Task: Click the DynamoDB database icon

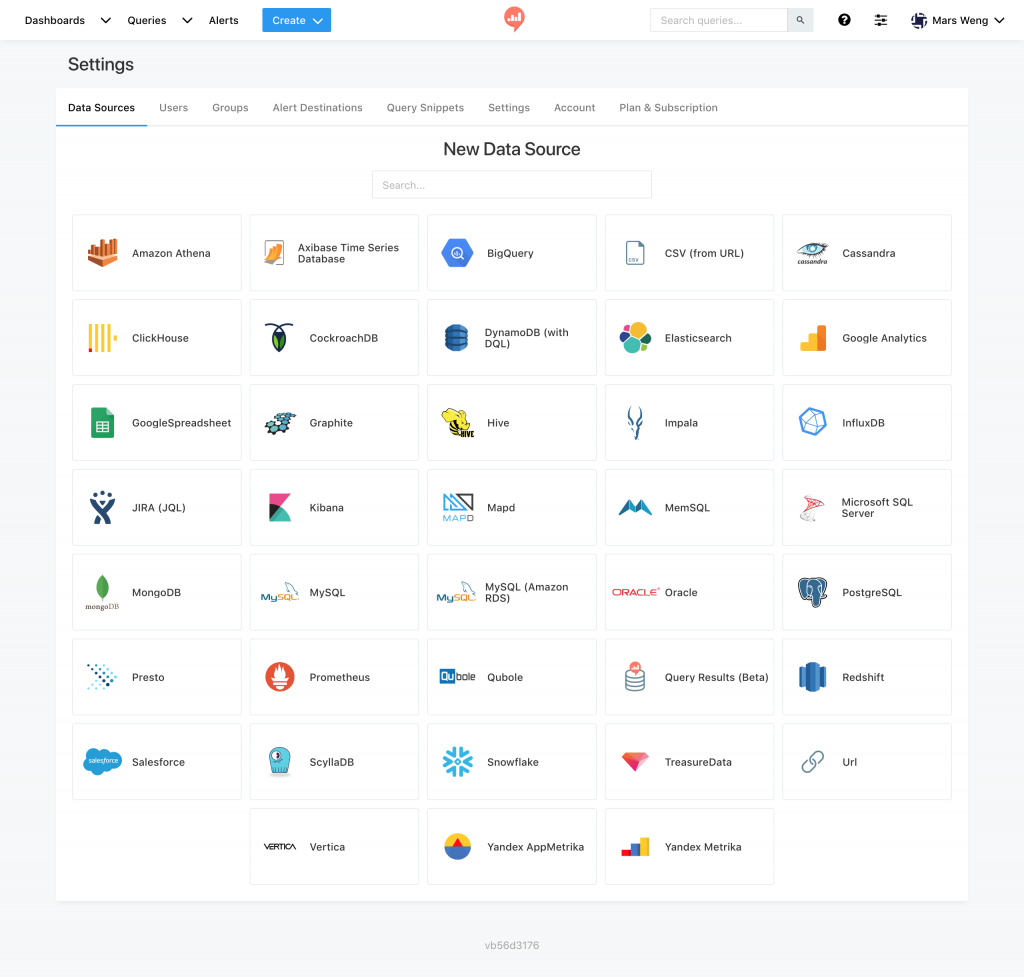Action: coord(456,338)
